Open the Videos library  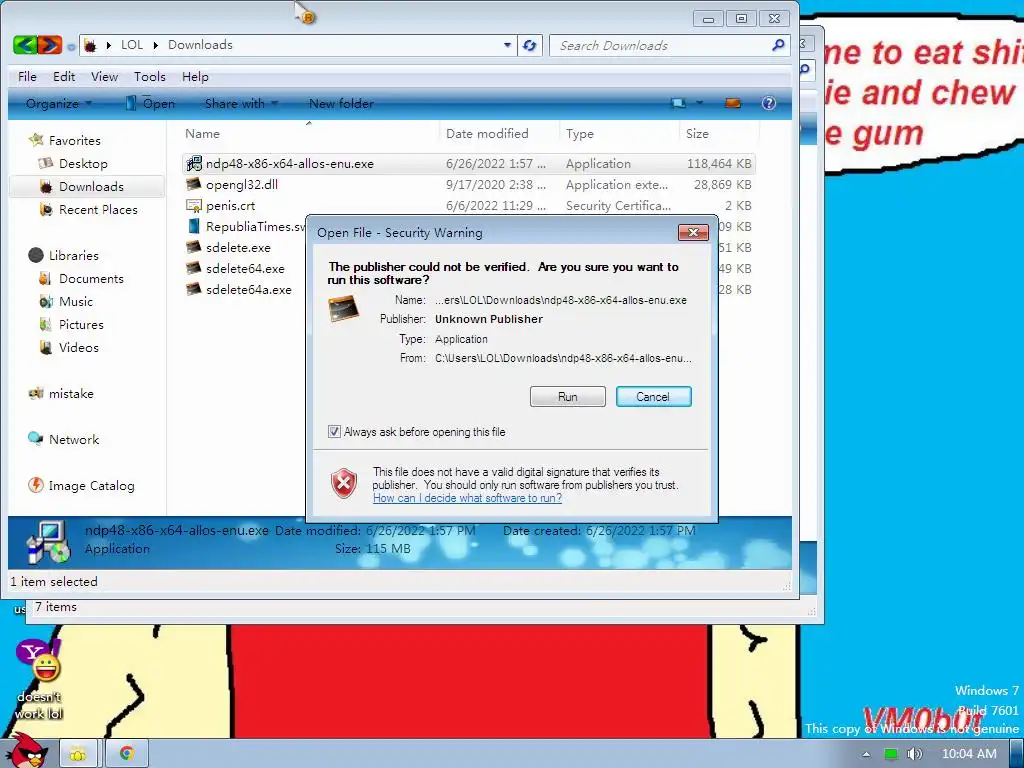[x=78, y=347]
